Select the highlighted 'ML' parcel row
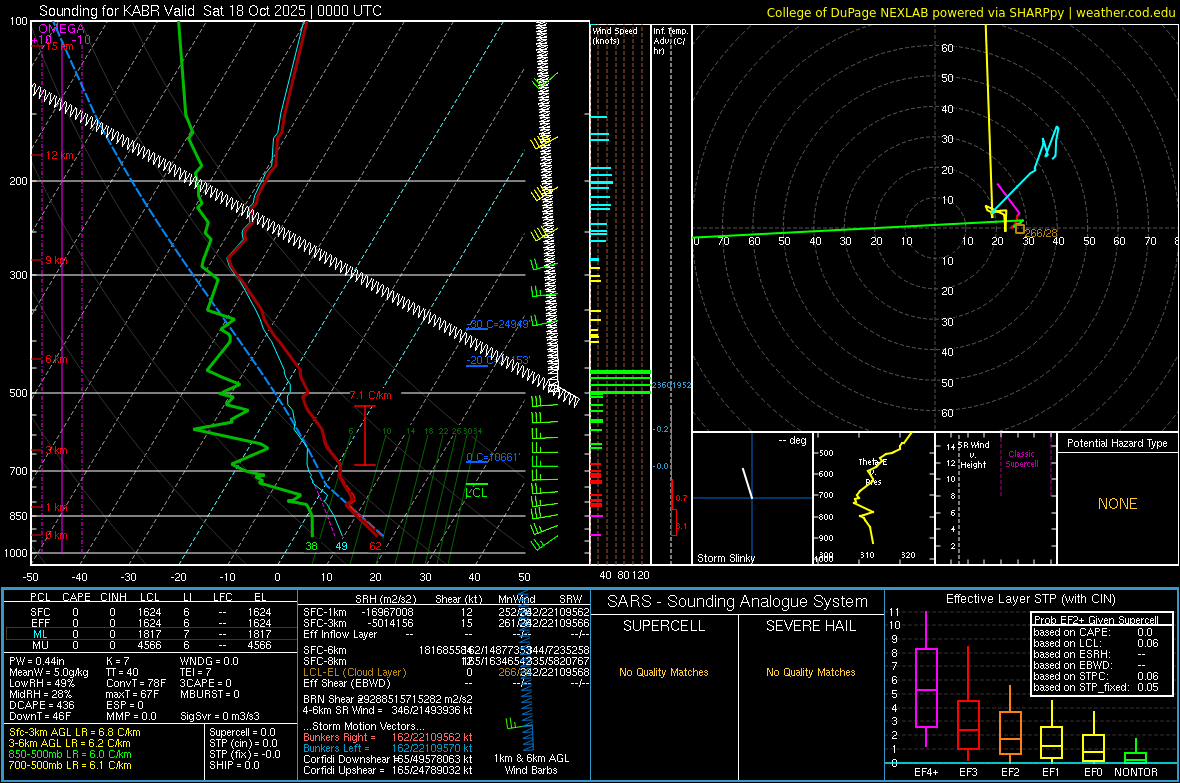This screenshot has width=1180, height=783. point(151,634)
